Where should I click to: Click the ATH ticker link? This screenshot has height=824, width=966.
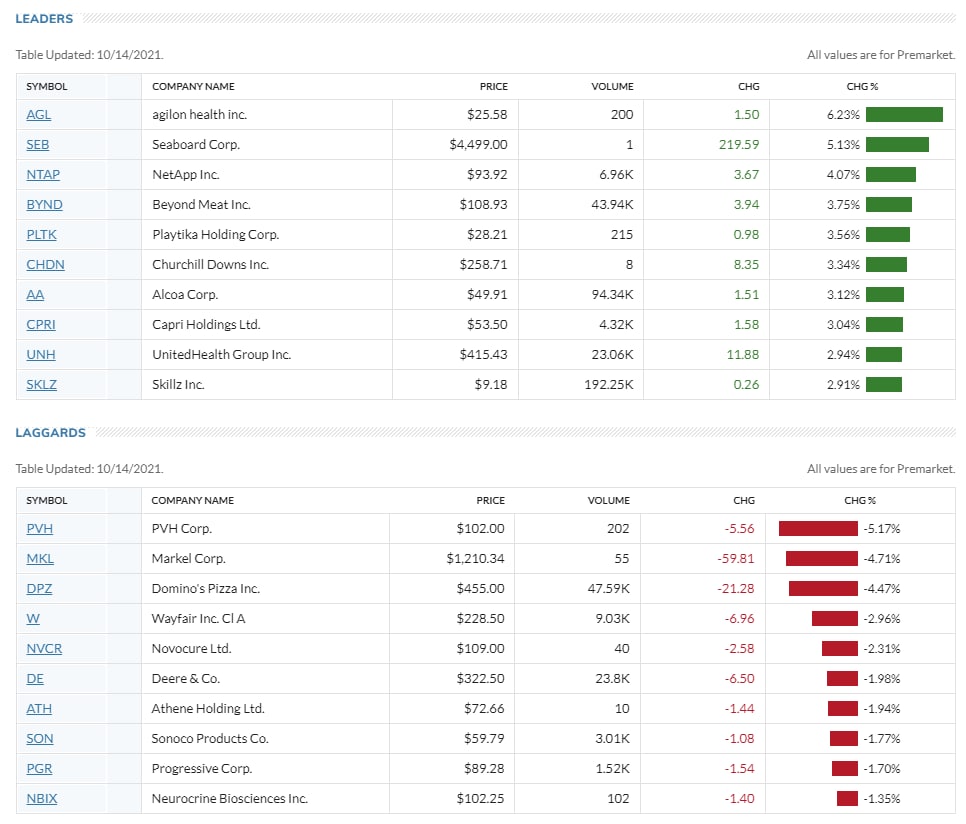(39, 709)
